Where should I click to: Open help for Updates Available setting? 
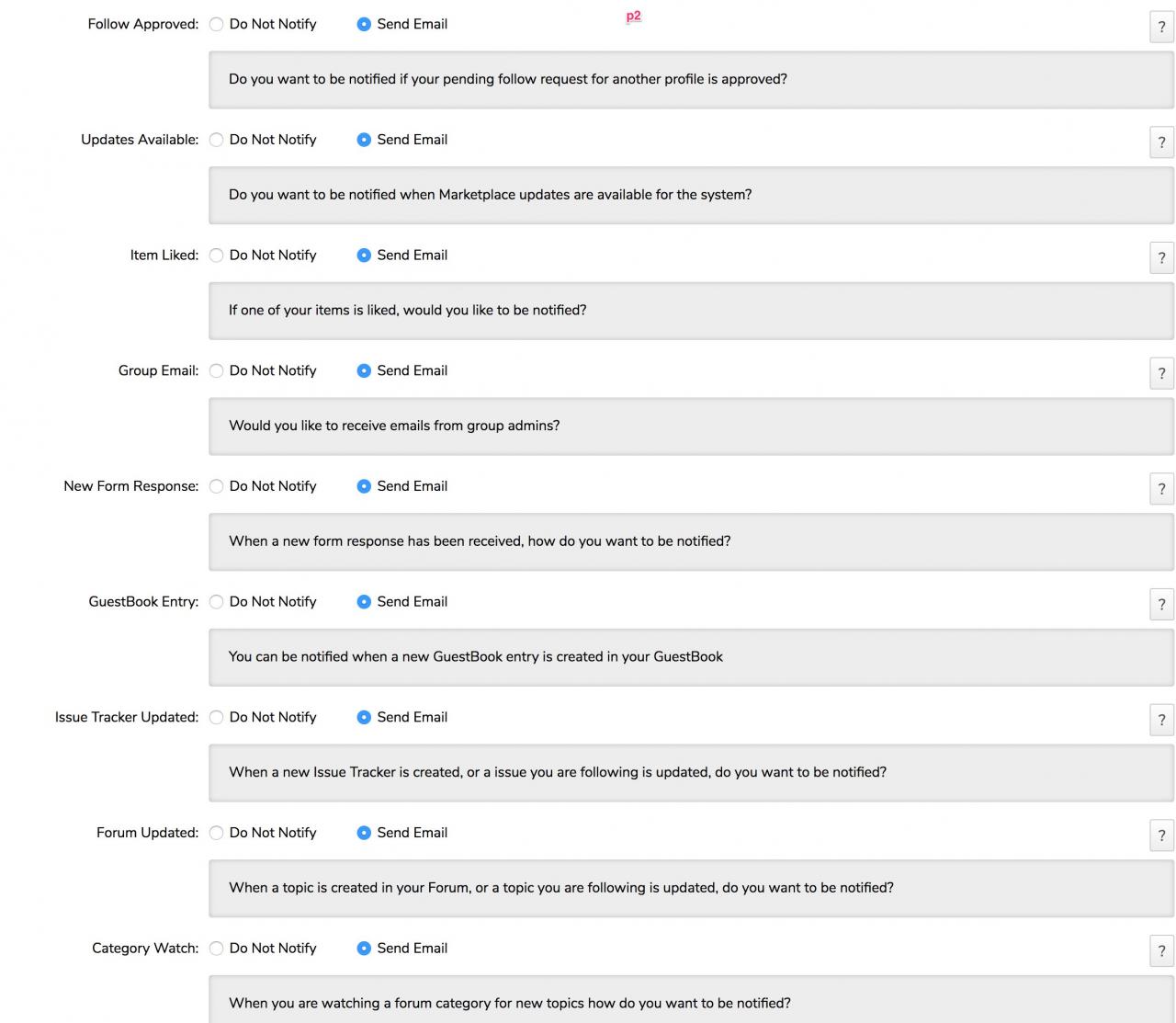pos(1161,142)
